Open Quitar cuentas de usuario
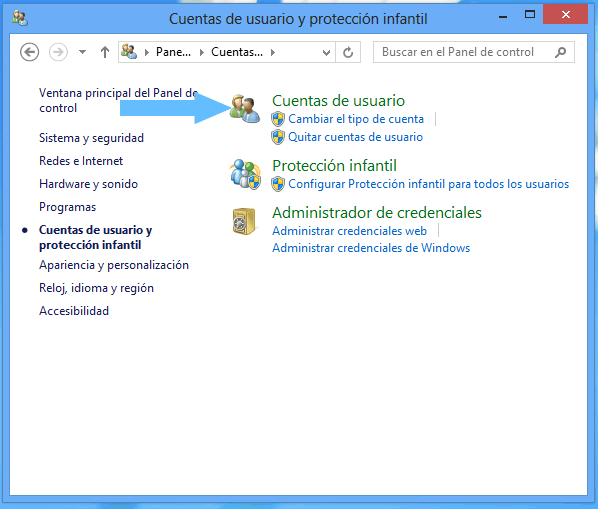The image size is (598, 509). (x=355, y=137)
